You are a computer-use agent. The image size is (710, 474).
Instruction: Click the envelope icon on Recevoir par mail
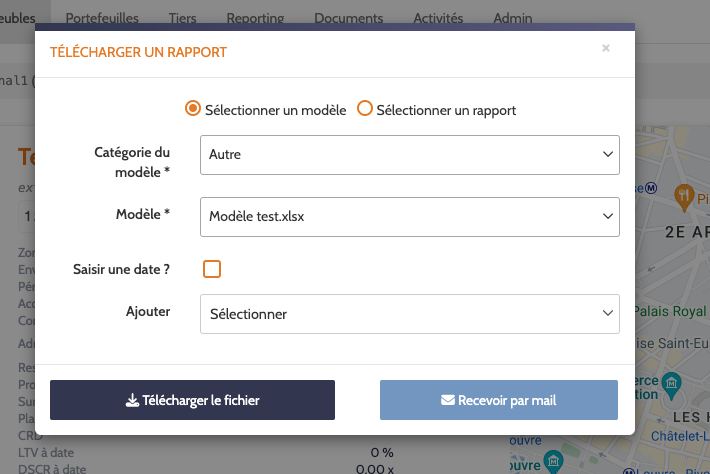(448, 400)
